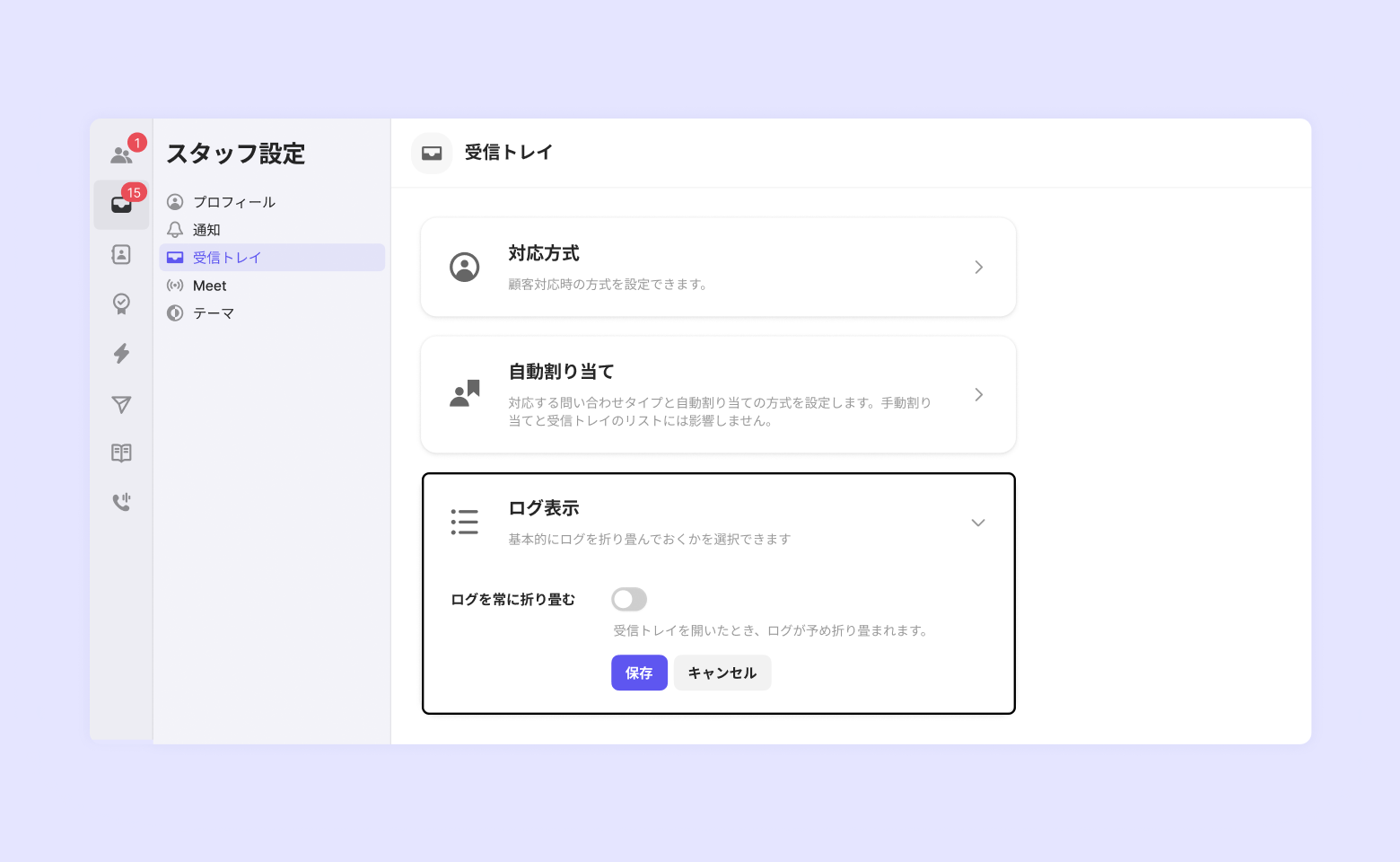Collapse the ログ表示 section chevron
Viewport: 1400px width, 862px height.
978,523
